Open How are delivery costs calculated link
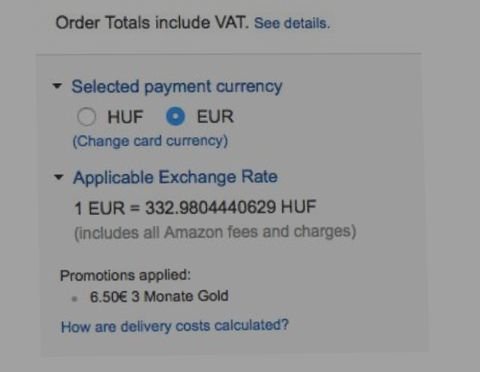Image resolution: width=480 pixels, height=372 pixels. tap(175, 326)
